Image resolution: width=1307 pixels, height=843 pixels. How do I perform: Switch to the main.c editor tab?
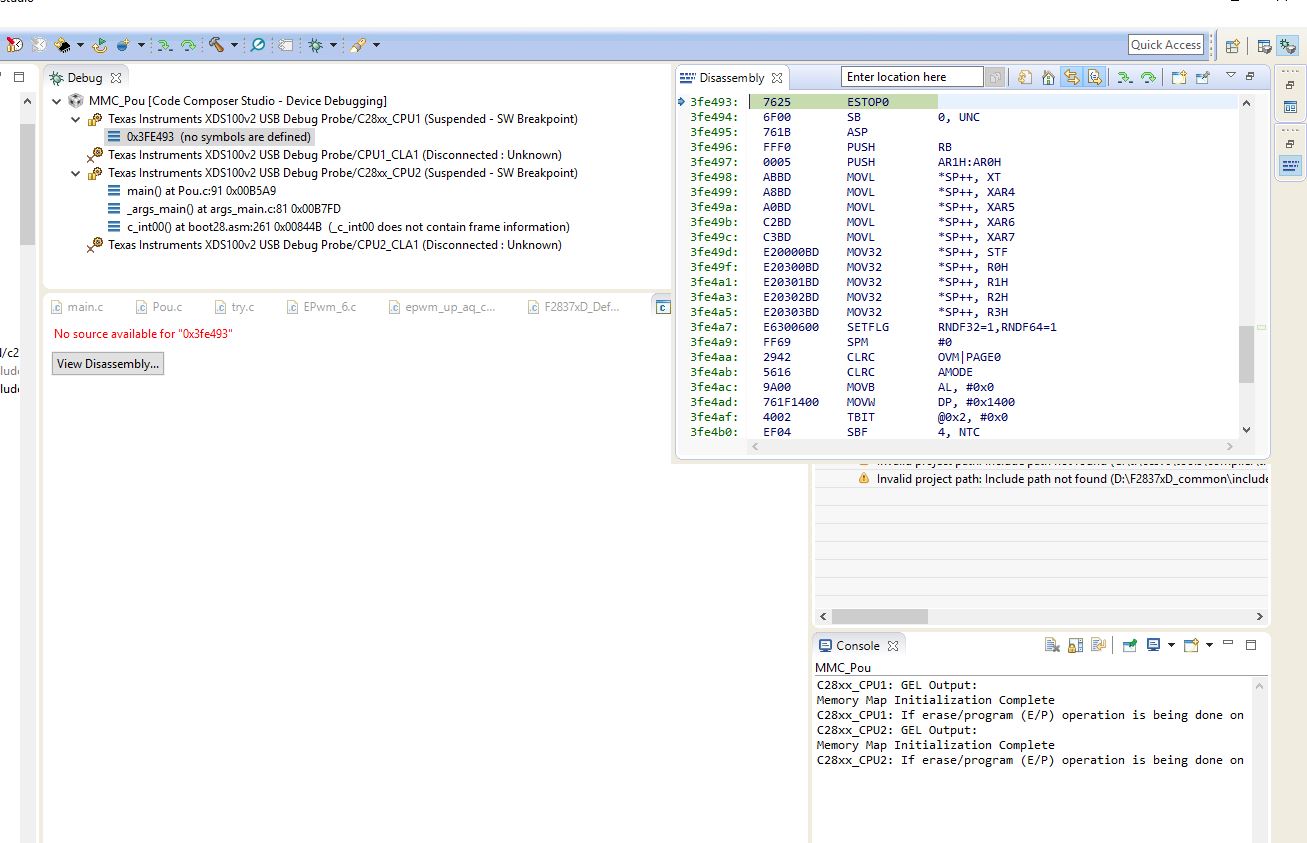coord(77,307)
